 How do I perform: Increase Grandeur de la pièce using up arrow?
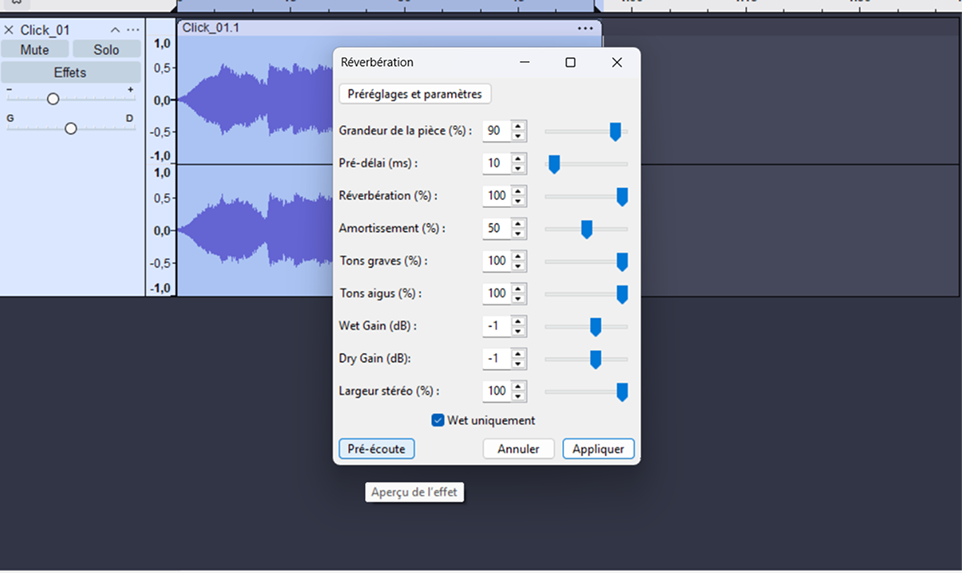518,126
